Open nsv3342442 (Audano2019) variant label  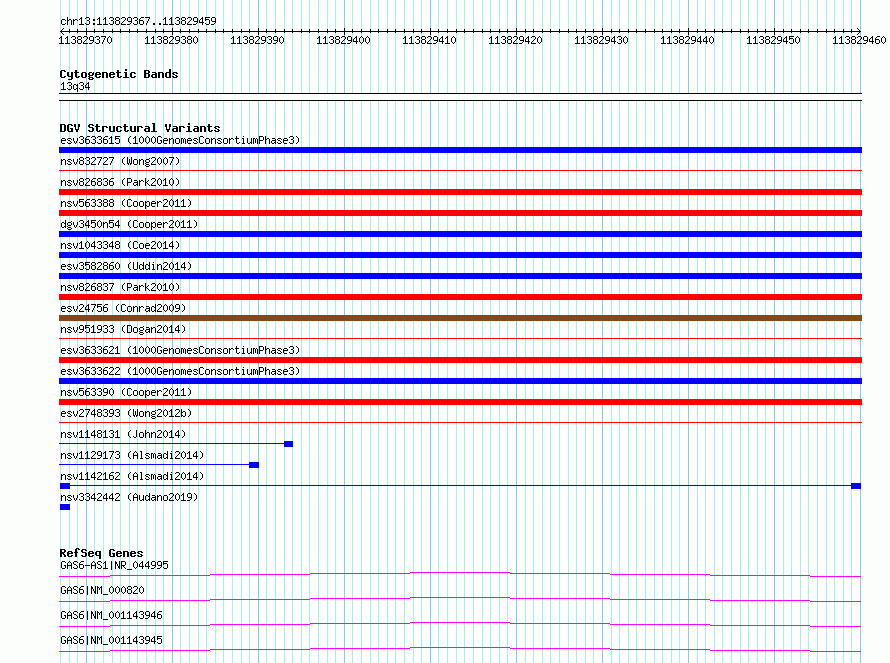coord(129,497)
